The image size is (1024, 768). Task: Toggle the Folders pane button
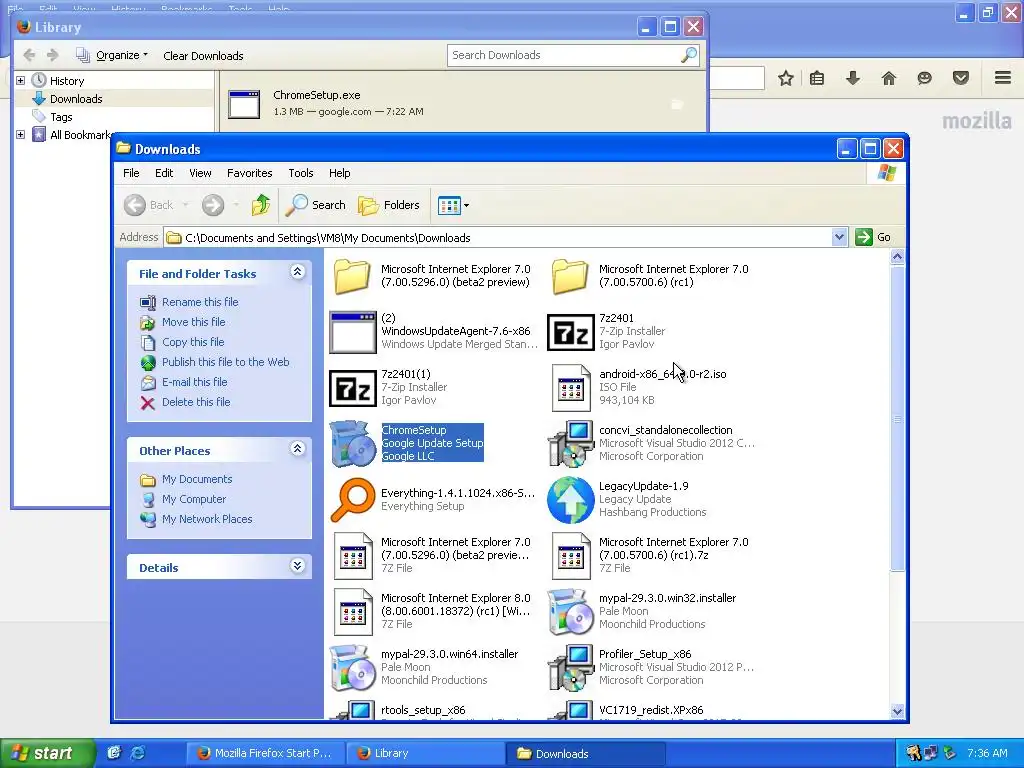pos(389,205)
